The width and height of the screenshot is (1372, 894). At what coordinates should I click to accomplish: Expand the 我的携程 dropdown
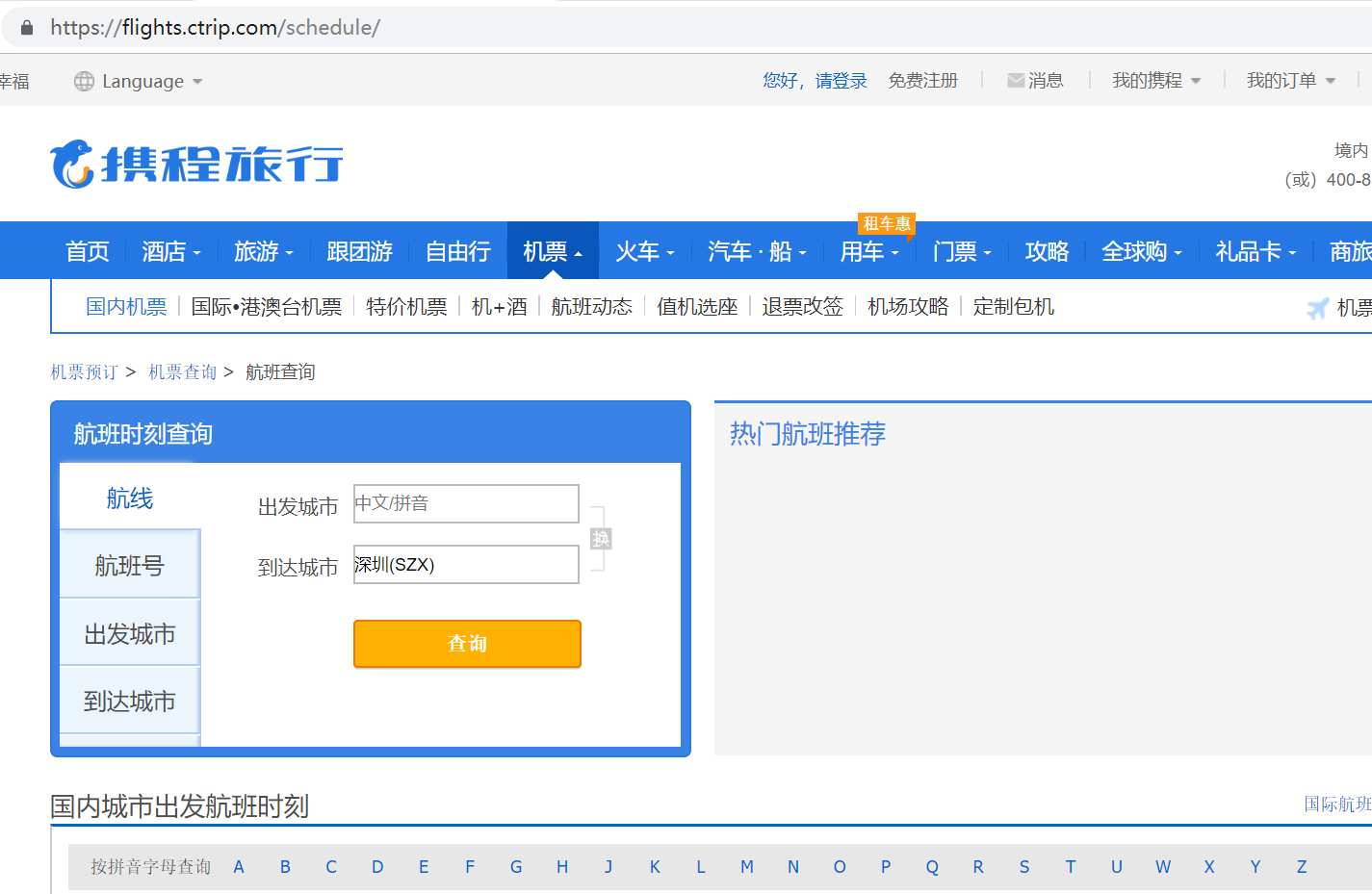point(1155,81)
